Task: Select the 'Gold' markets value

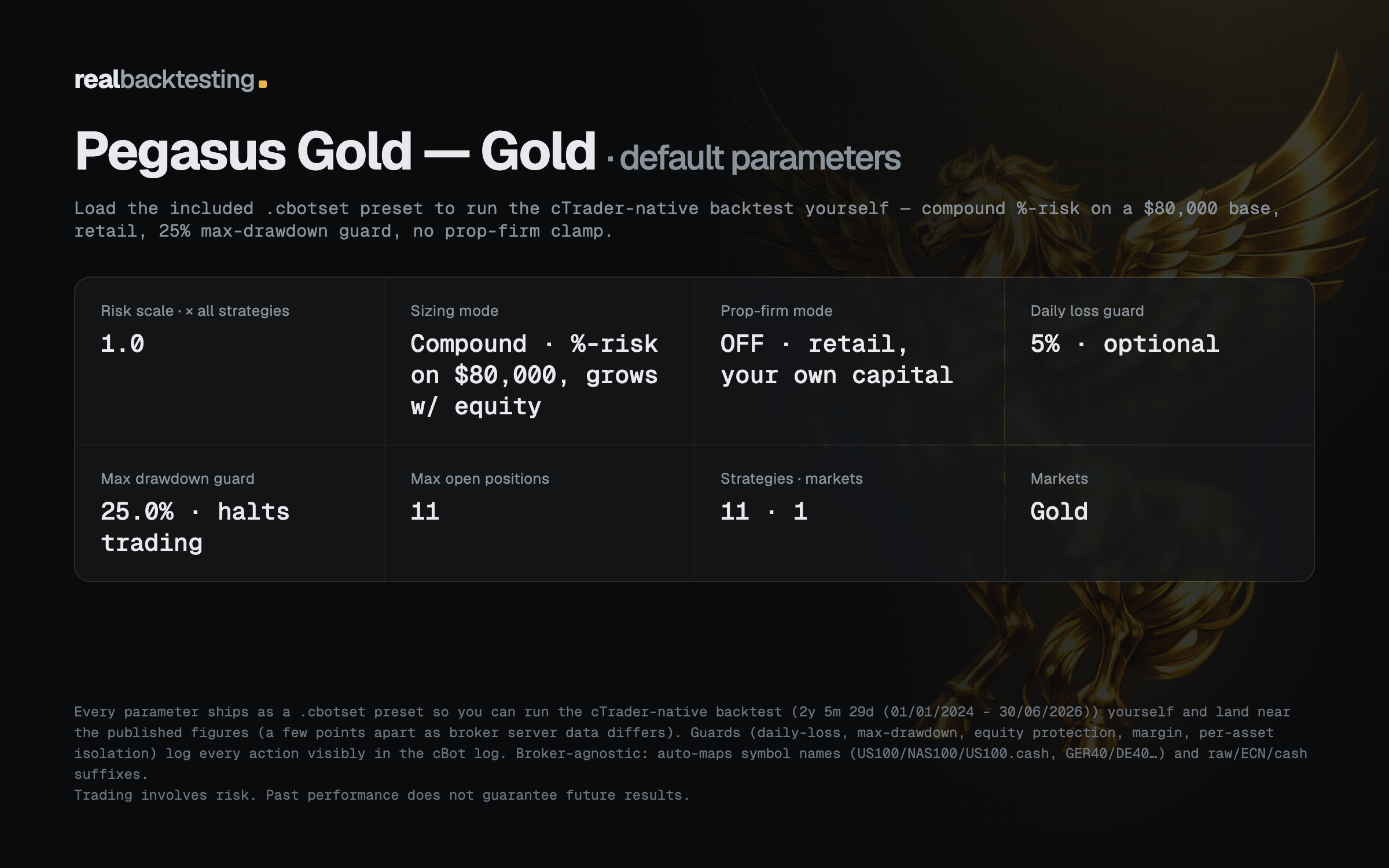Action: pyautogui.click(x=1059, y=512)
